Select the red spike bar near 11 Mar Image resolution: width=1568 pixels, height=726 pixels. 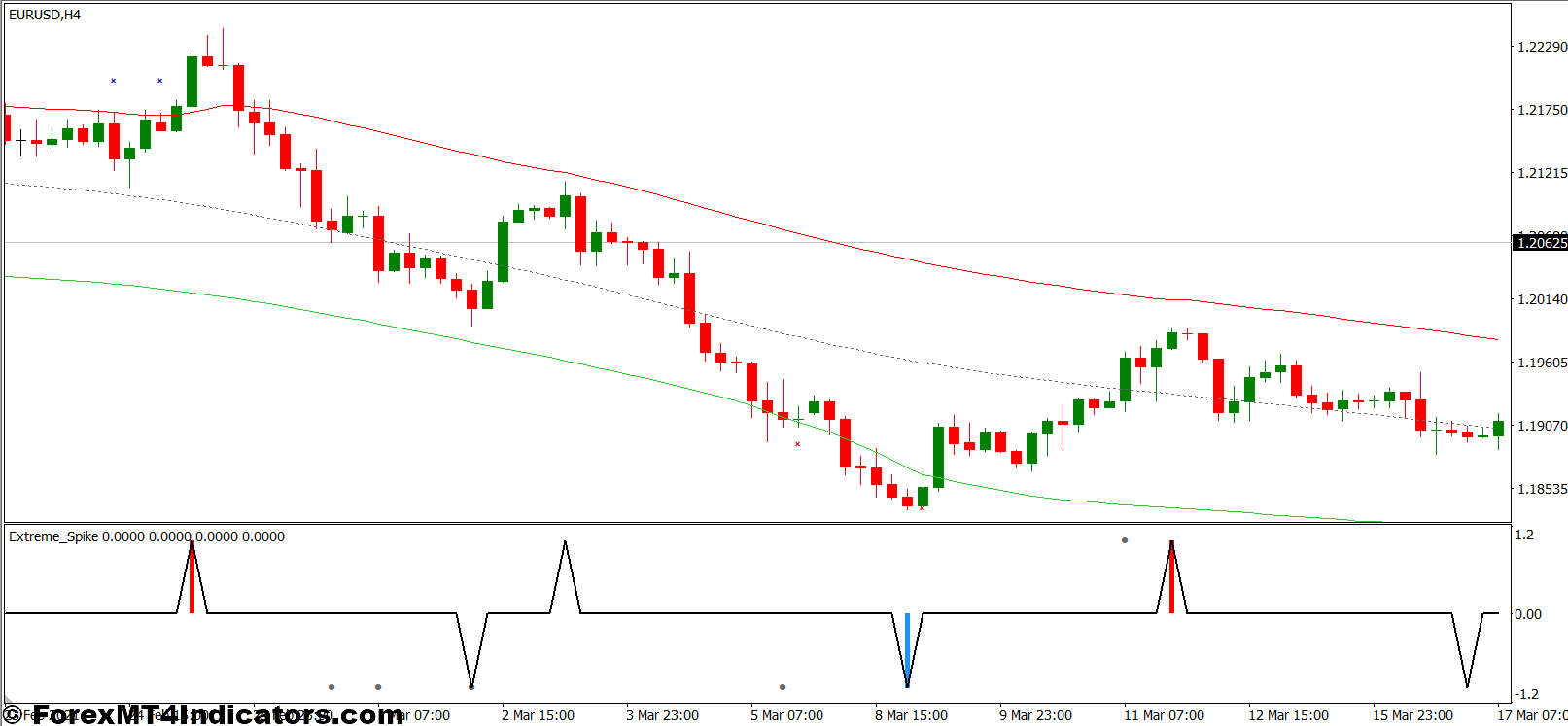tap(1171, 579)
